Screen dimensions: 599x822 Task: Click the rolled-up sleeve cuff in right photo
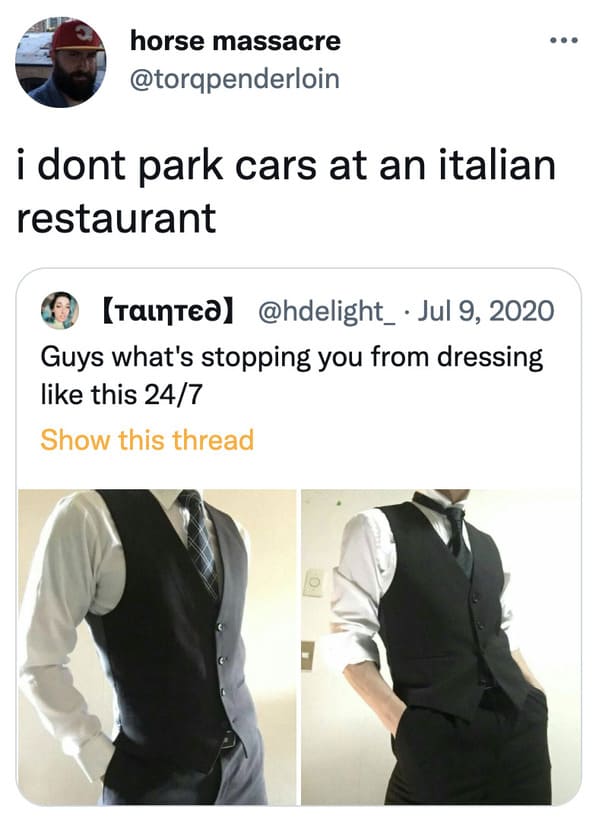tap(348, 649)
